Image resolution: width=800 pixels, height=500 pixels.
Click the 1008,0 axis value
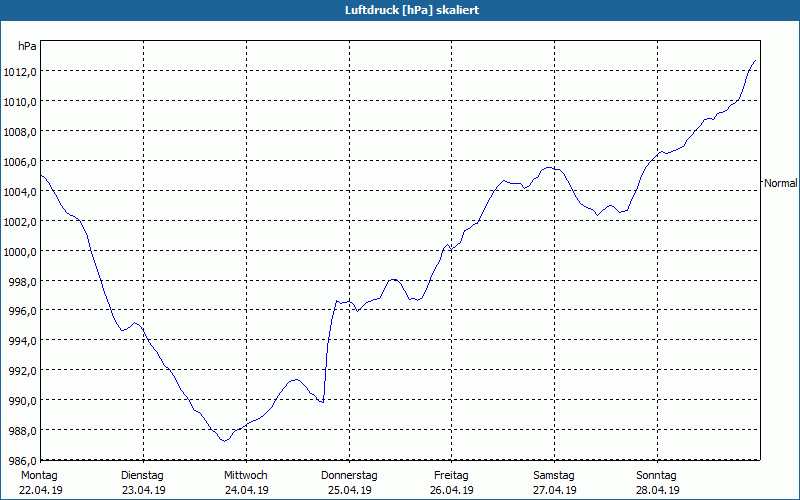[20, 132]
